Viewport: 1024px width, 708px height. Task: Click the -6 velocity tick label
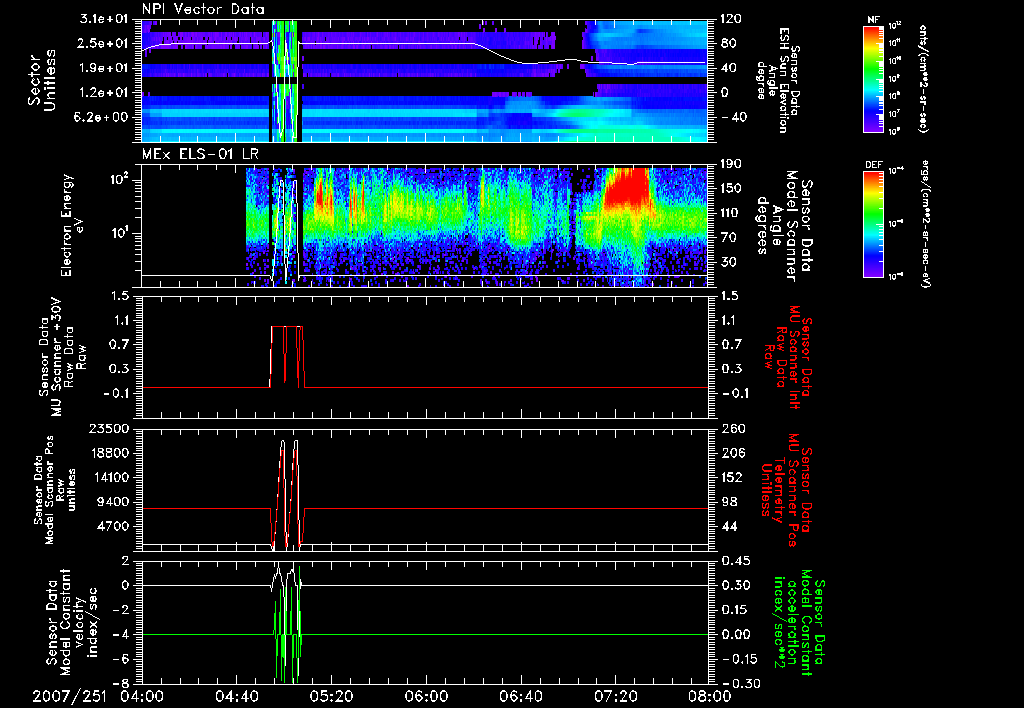[121, 659]
